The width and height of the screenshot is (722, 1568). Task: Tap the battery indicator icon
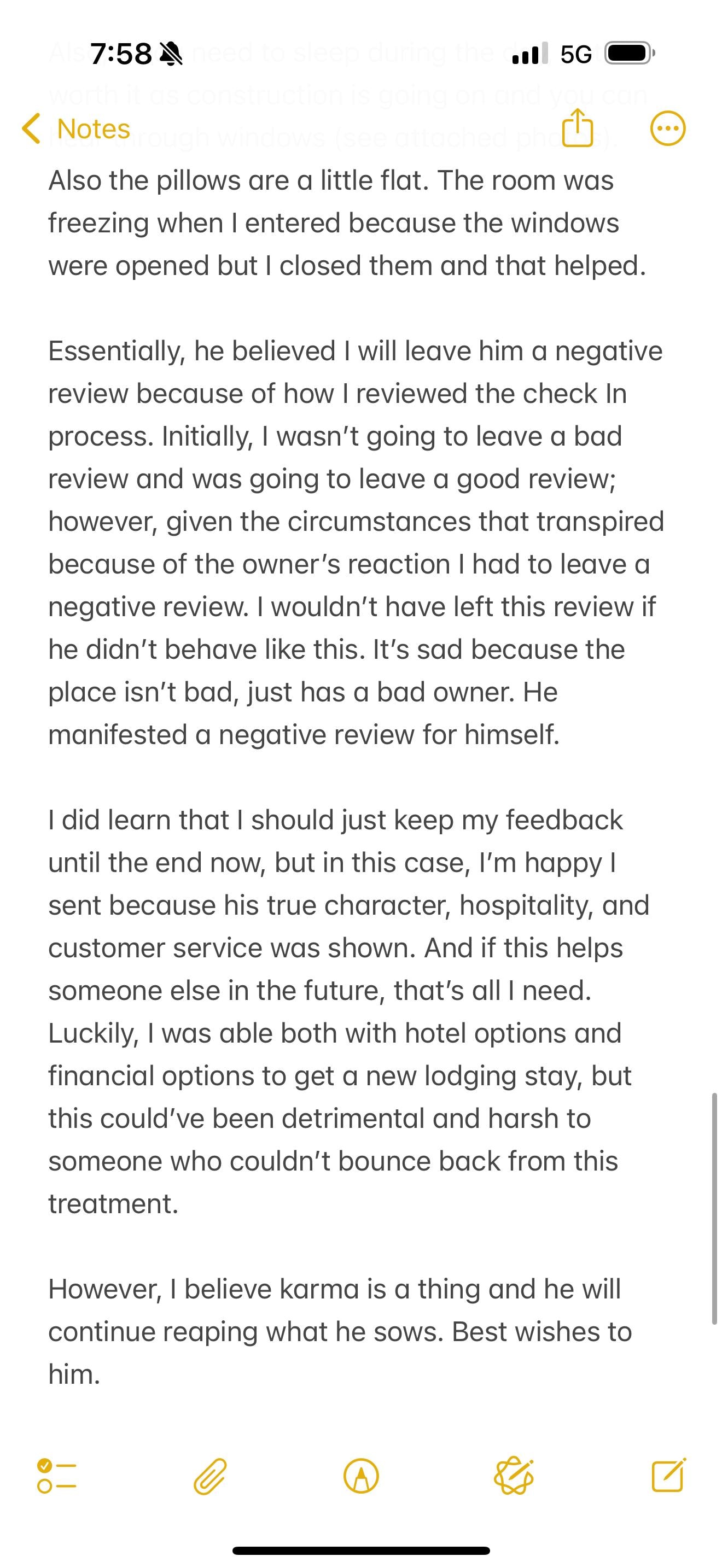(x=630, y=54)
